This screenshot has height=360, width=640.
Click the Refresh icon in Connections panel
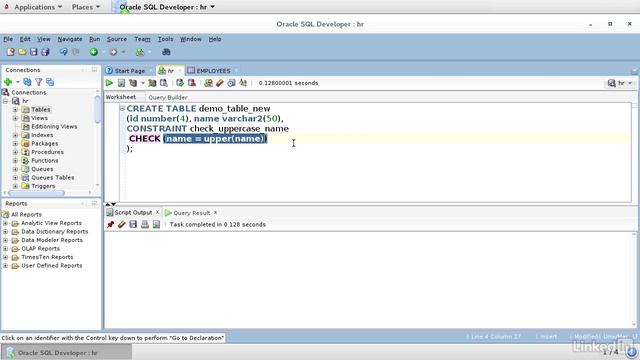tap(27, 82)
